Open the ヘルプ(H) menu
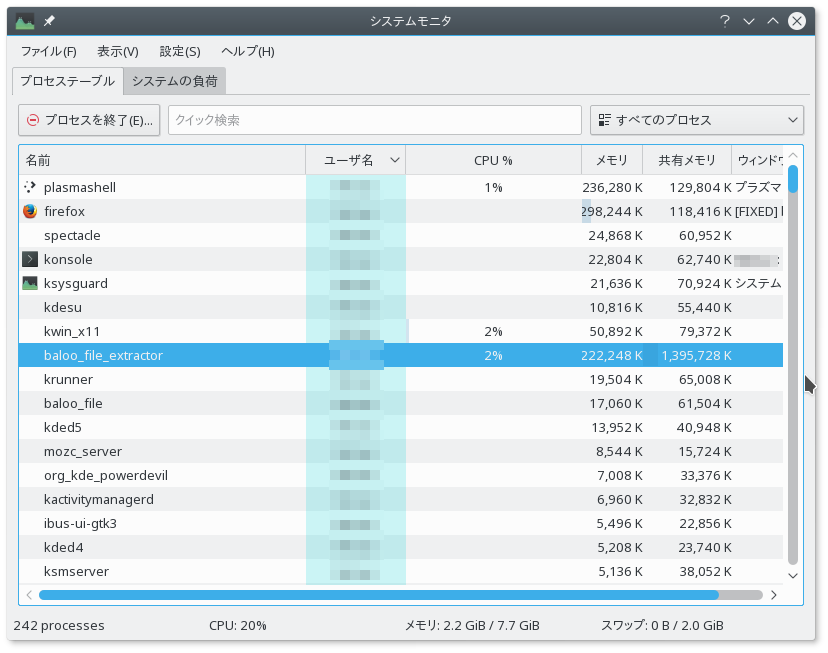 point(248,51)
